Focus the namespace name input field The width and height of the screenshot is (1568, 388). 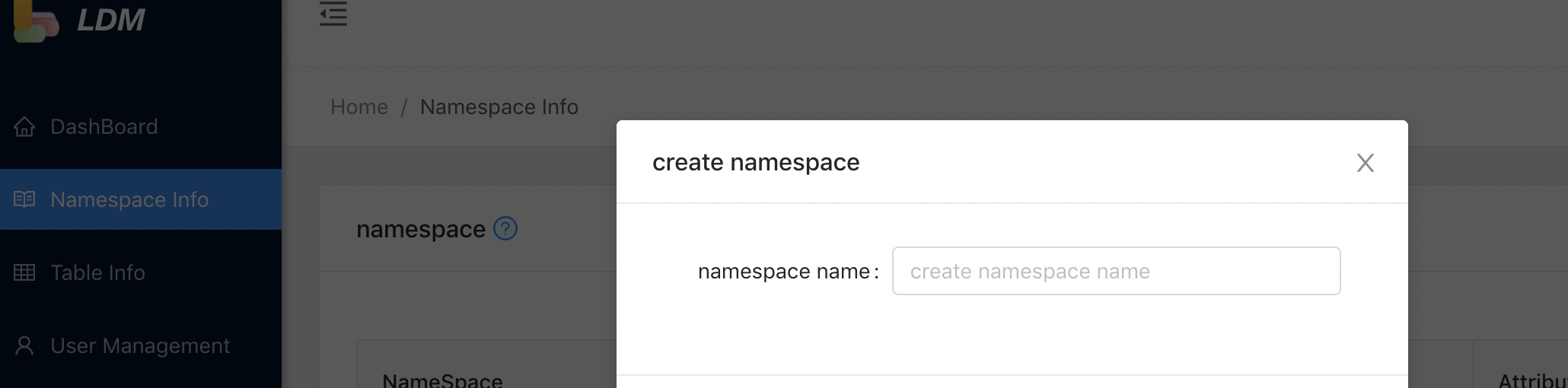[x=1116, y=271]
